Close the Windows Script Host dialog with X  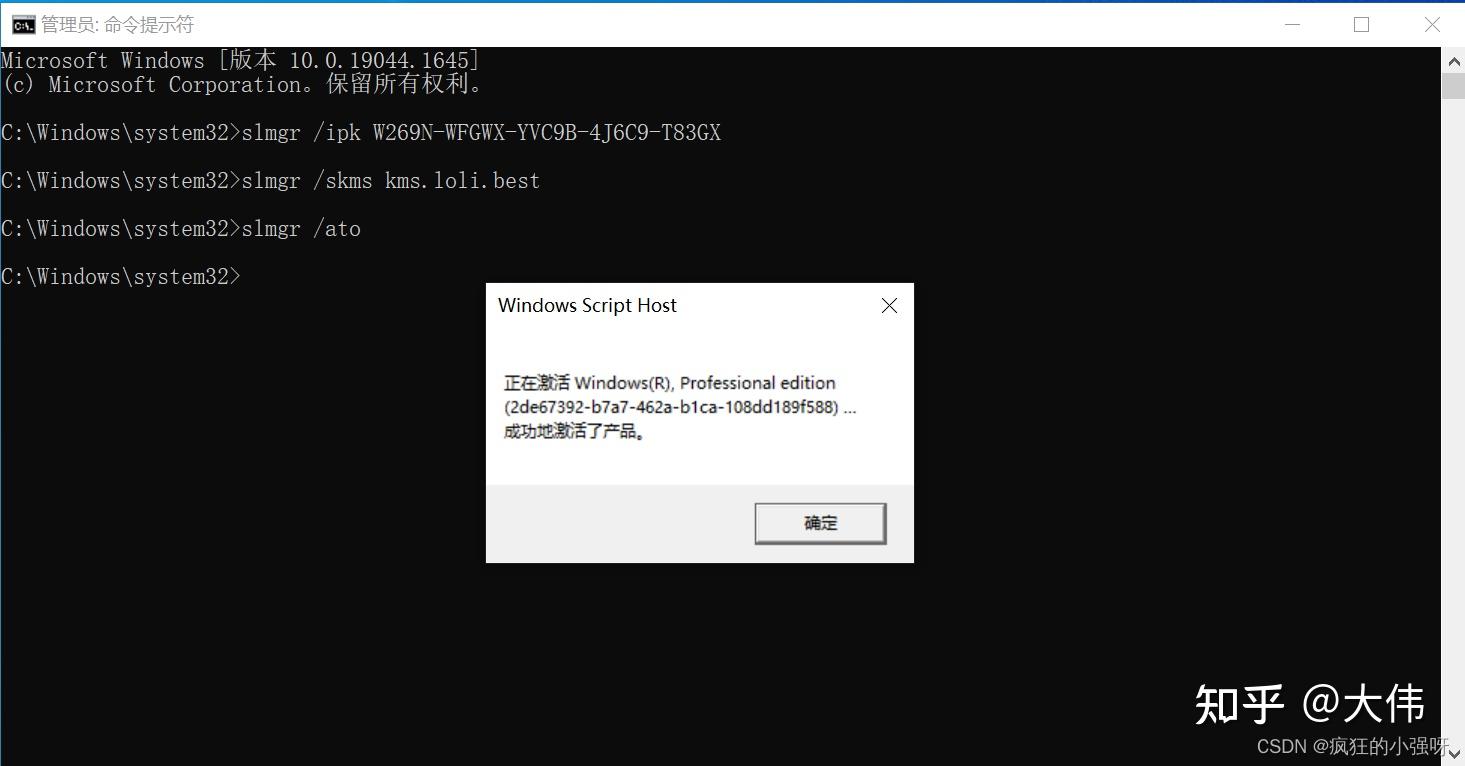tap(889, 306)
